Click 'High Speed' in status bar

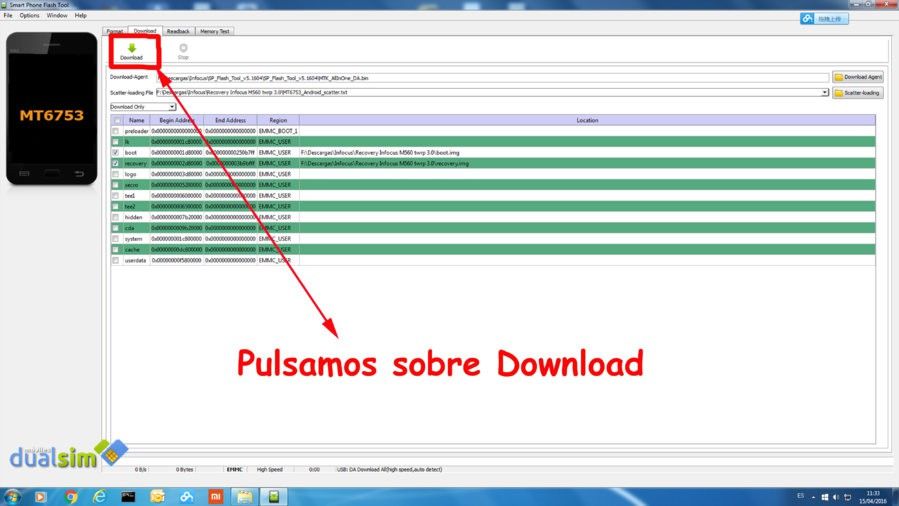[x=269, y=469]
